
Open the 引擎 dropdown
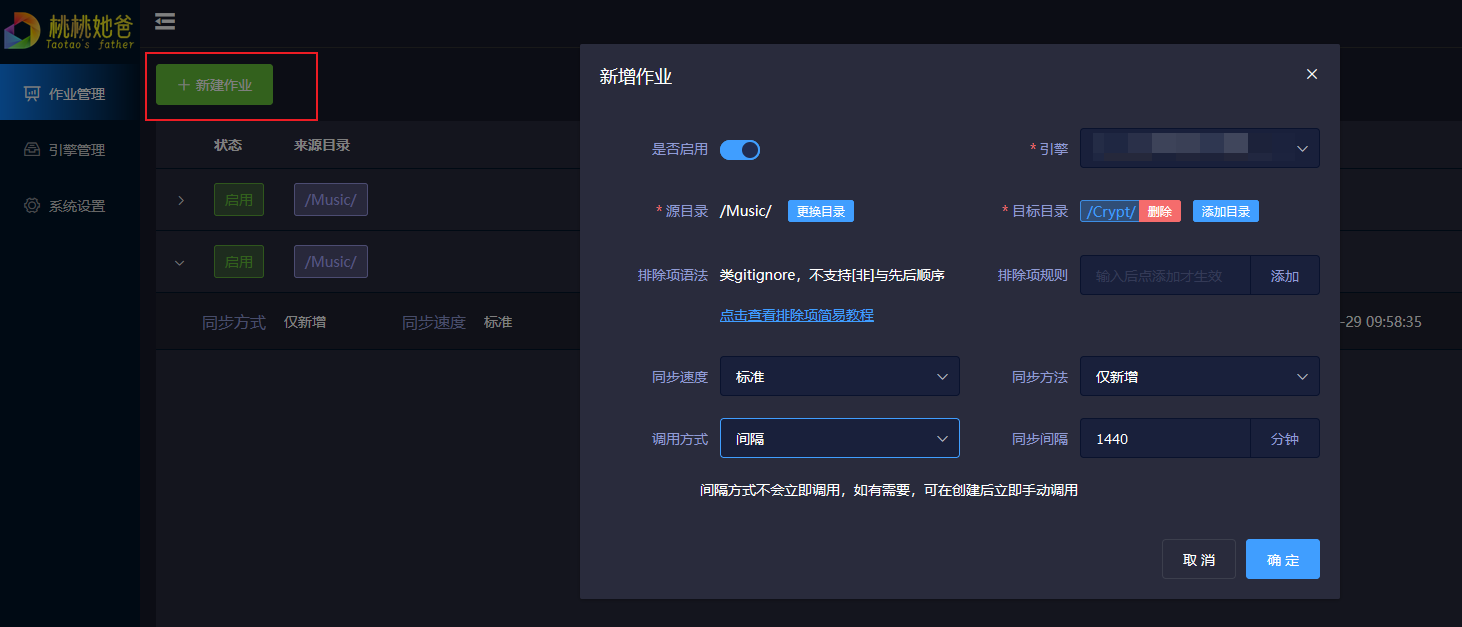pyautogui.click(x=1199, y=148)
